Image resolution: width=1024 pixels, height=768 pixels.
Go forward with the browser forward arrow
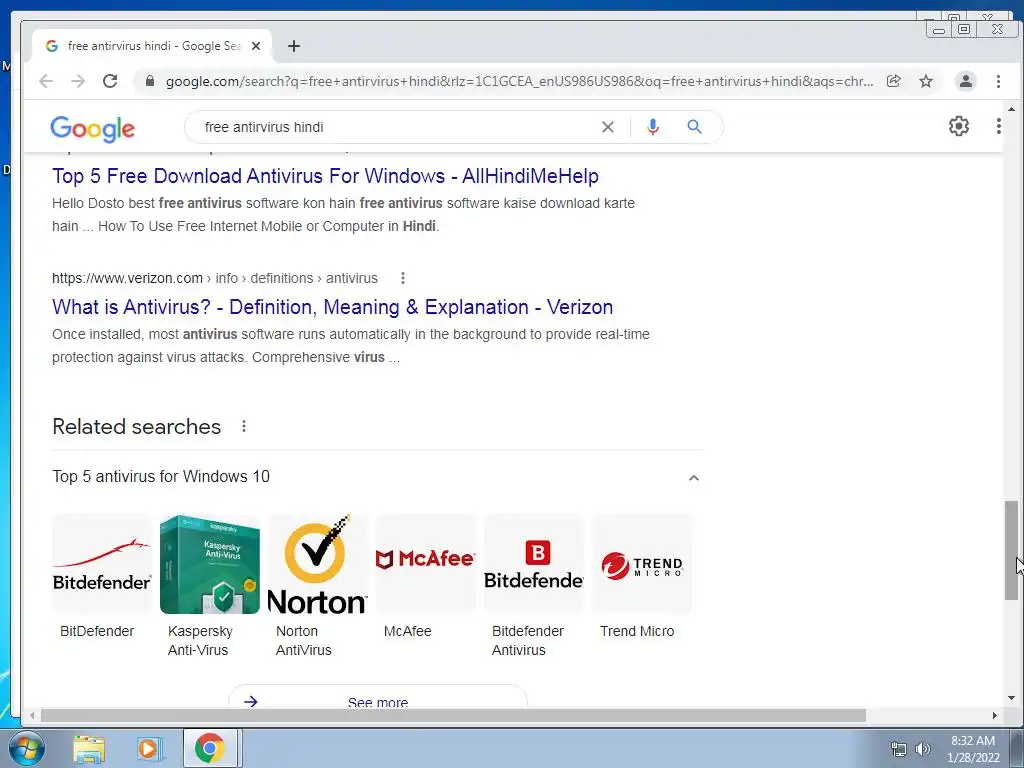[x=78, y=81]
